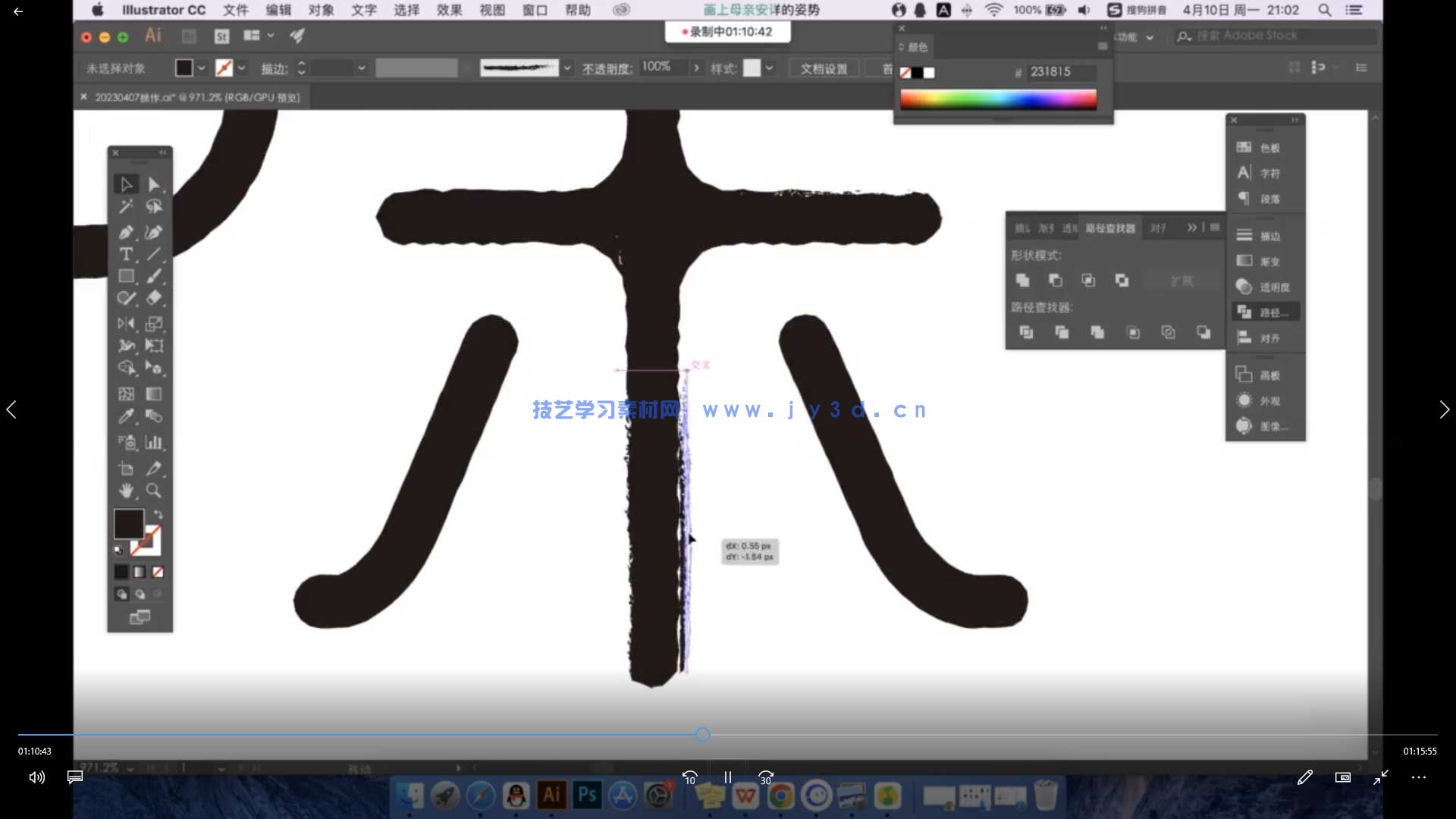Click the 扩展 Expand button in Pathfinder
The height and width of the screenshot is (819, 1456).
tap(1183, 280)
